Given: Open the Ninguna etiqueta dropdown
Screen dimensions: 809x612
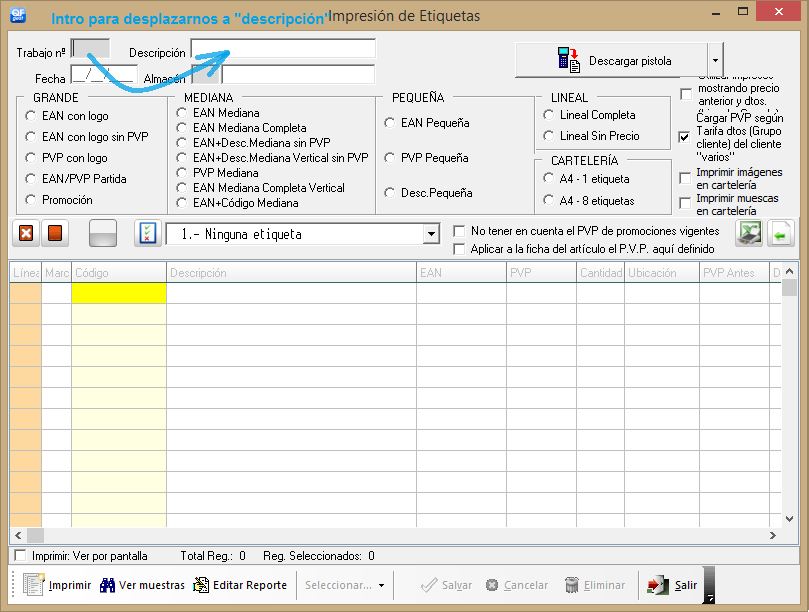Looking at the screenshot, I should 431,234.
